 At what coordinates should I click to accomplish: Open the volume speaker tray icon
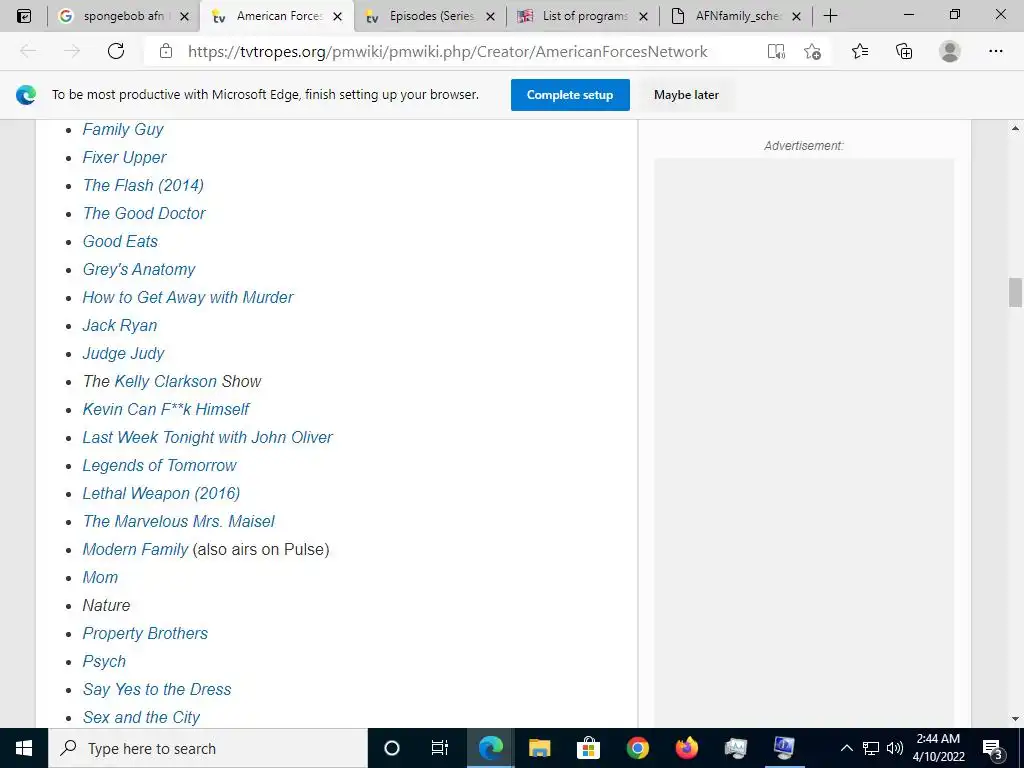coord(895,748)
